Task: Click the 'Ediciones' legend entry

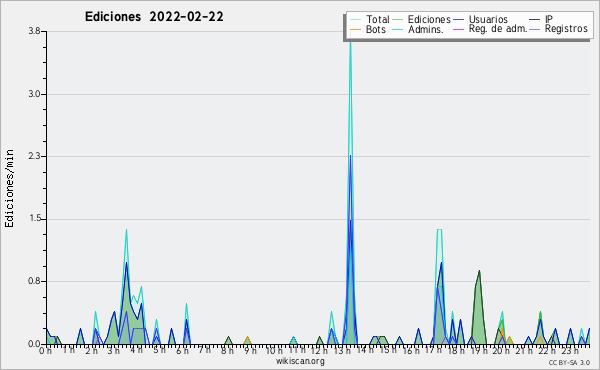Action: point(422,19)
